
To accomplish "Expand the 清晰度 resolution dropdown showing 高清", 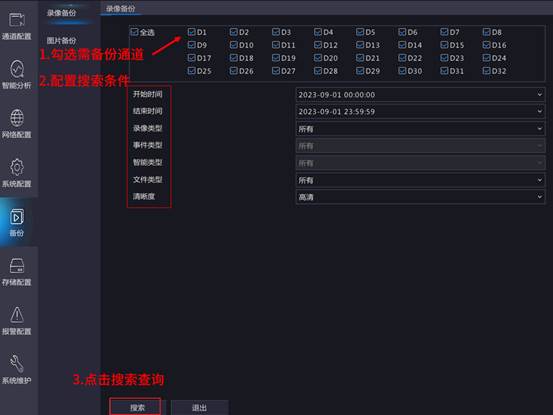I will [x=420, y=197].
